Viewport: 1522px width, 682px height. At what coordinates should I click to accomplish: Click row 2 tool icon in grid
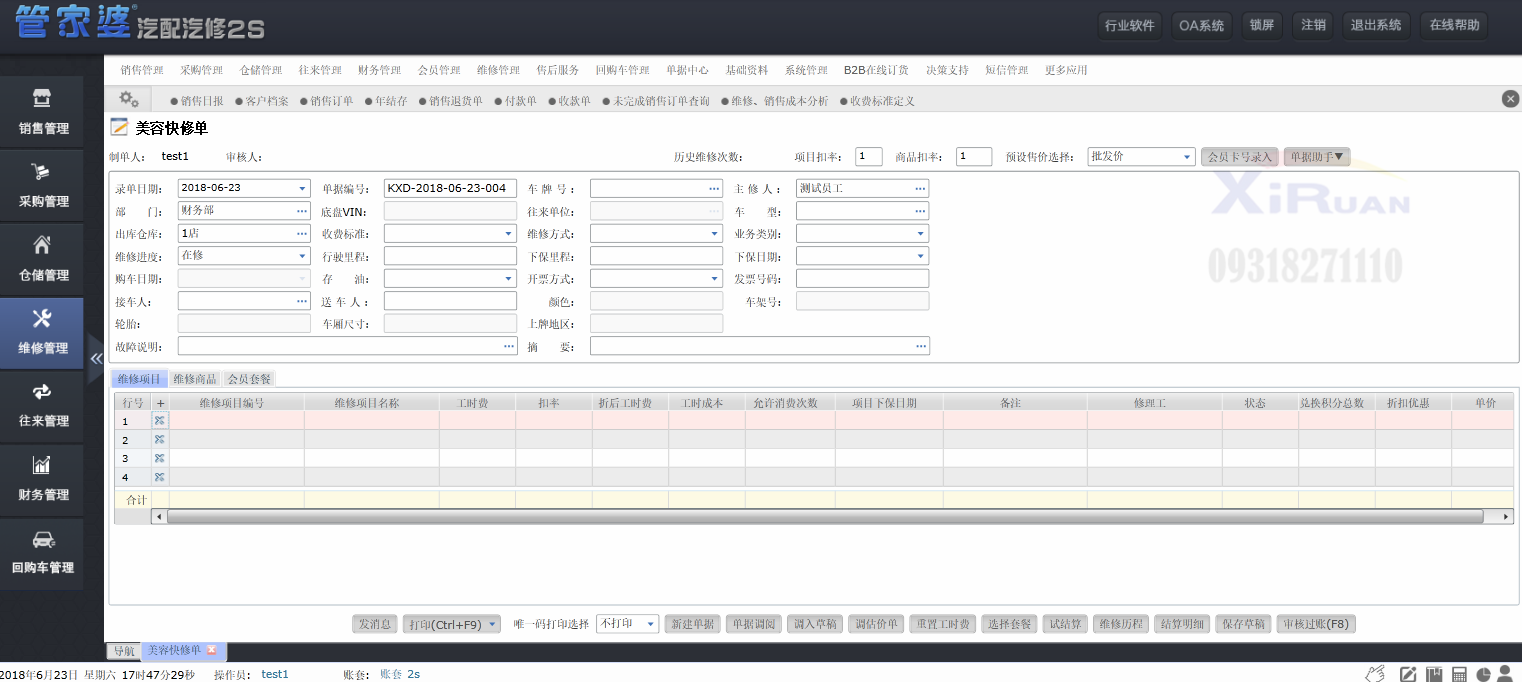[160, 440]
